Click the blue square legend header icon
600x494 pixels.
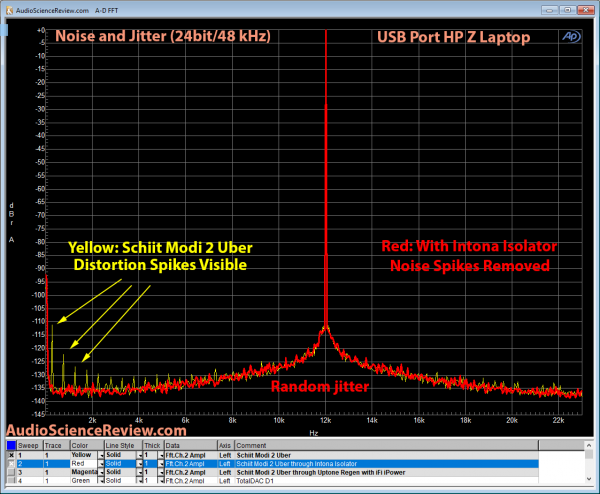coord(11,445)
